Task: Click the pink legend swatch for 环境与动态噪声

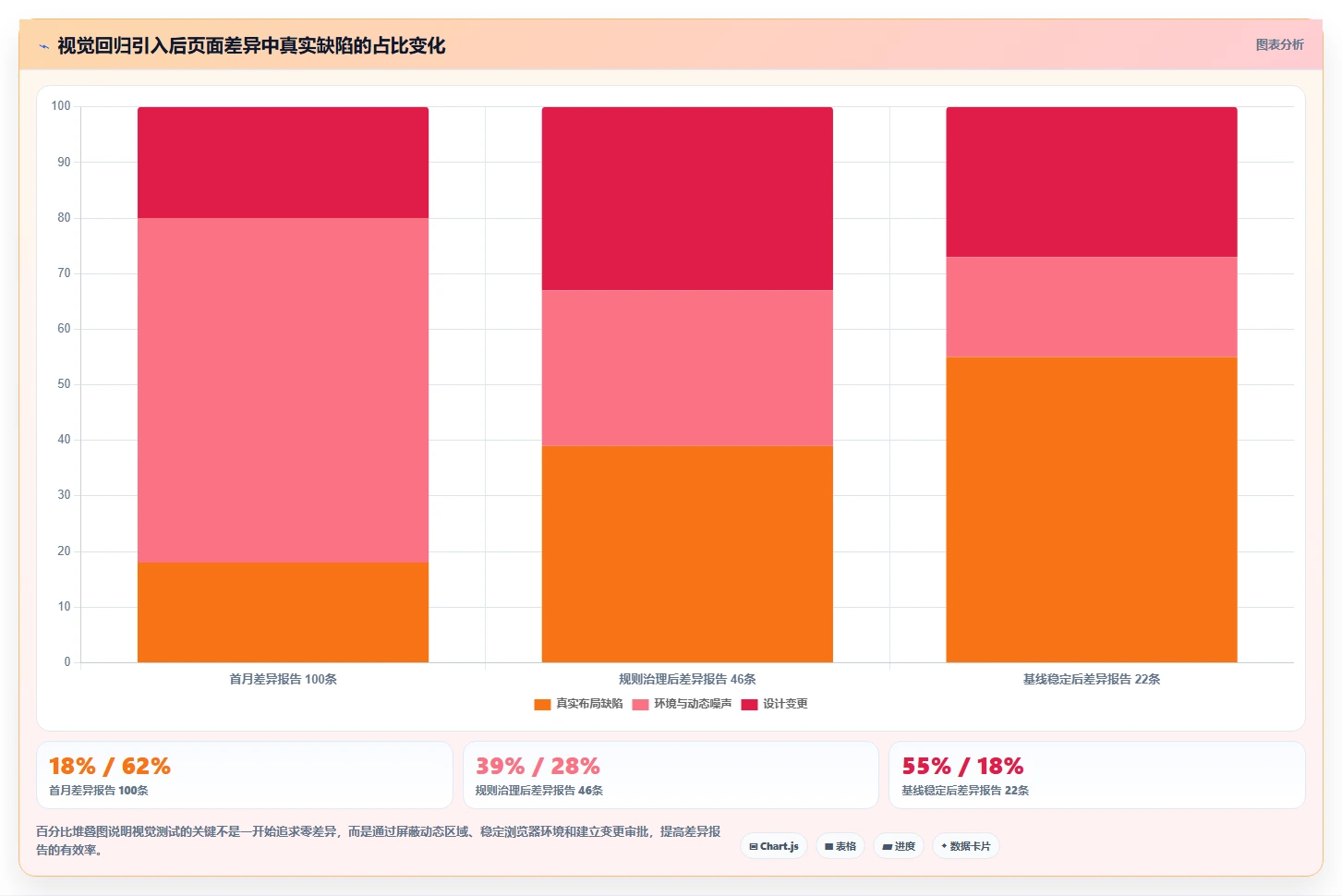Action: (641, 705)
